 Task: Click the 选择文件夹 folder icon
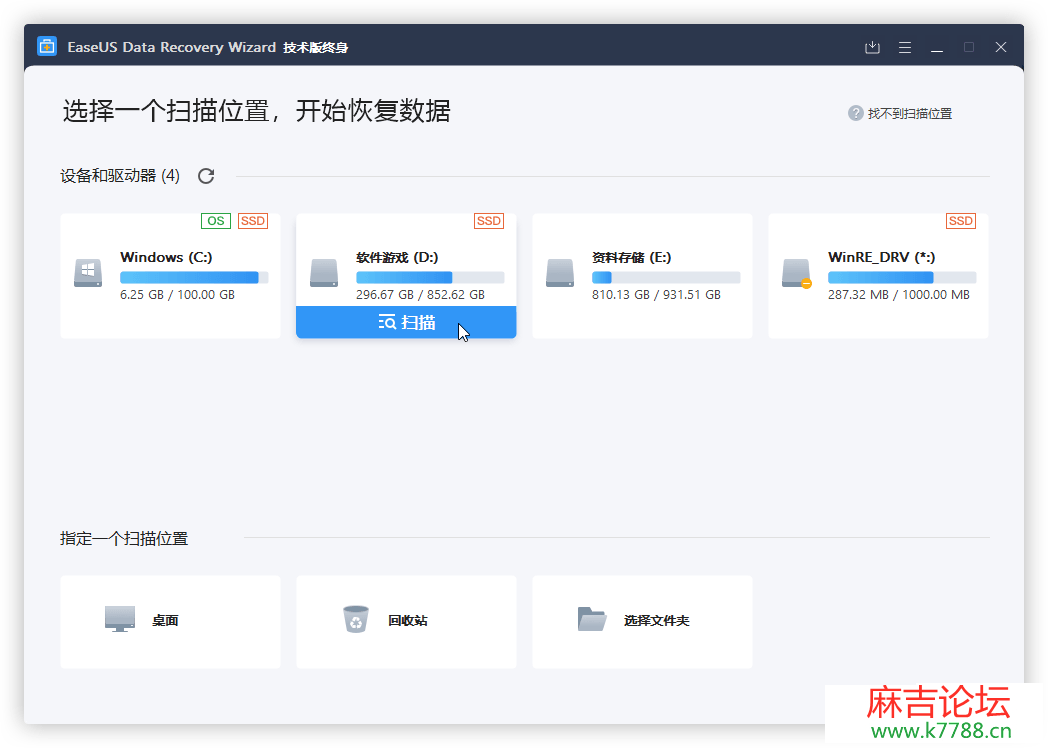(592, 619)
